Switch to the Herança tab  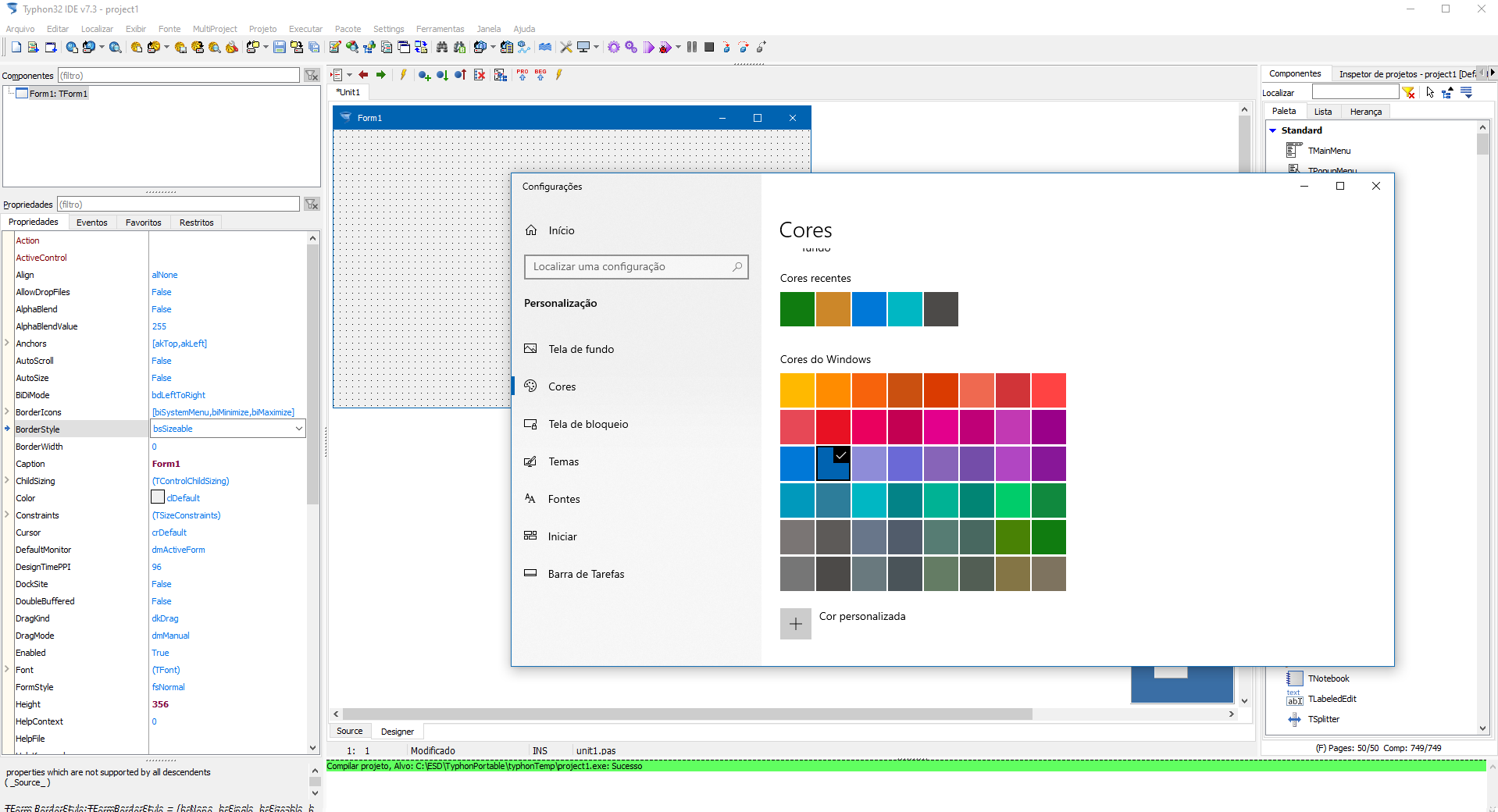[x=1366, y=112]
